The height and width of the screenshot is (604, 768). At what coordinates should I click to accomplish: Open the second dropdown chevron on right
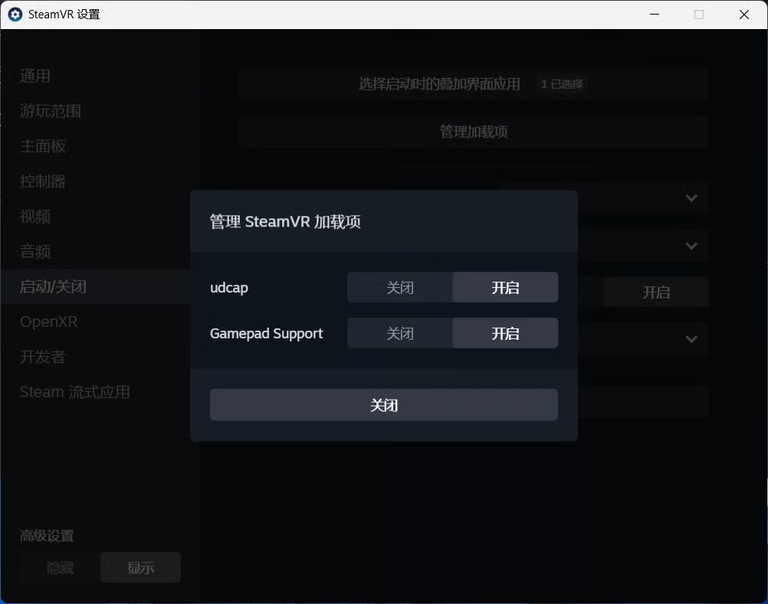coord(691,246)
